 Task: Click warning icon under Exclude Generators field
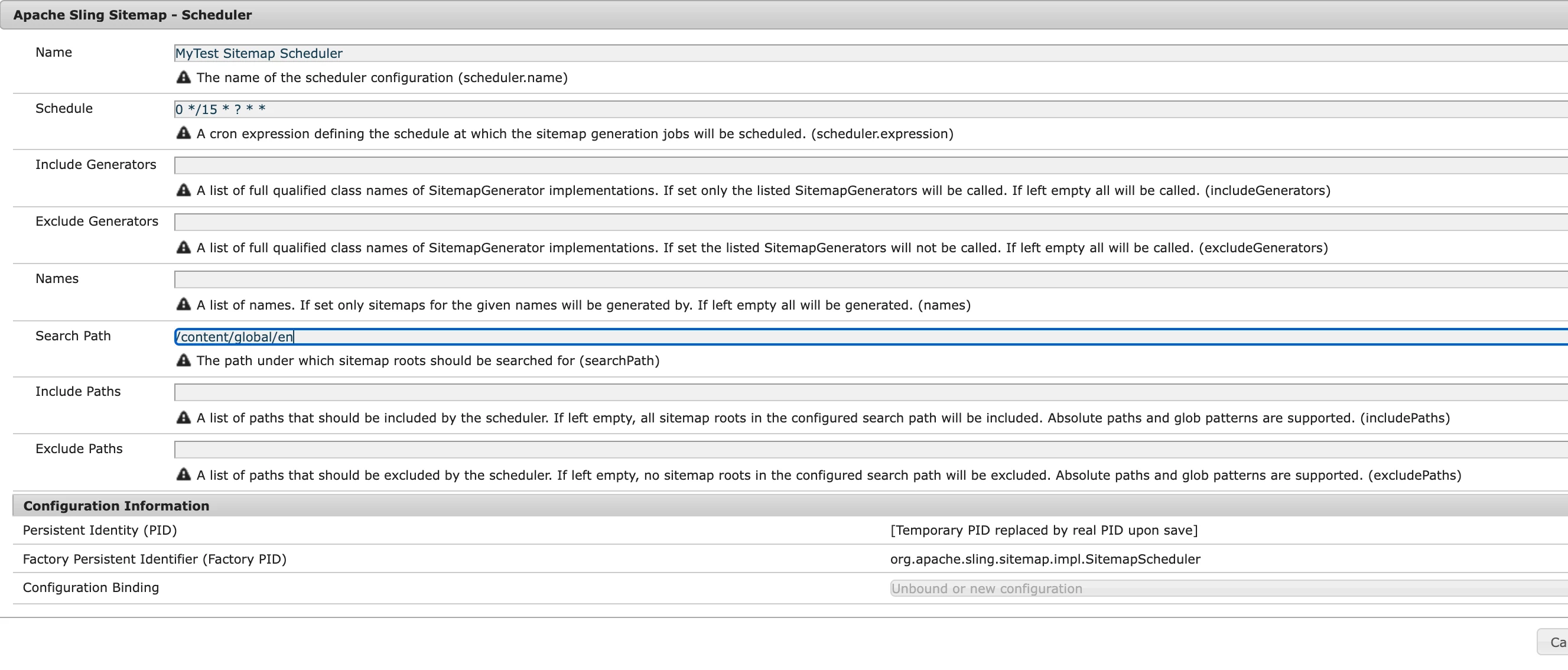pos(183,248)
